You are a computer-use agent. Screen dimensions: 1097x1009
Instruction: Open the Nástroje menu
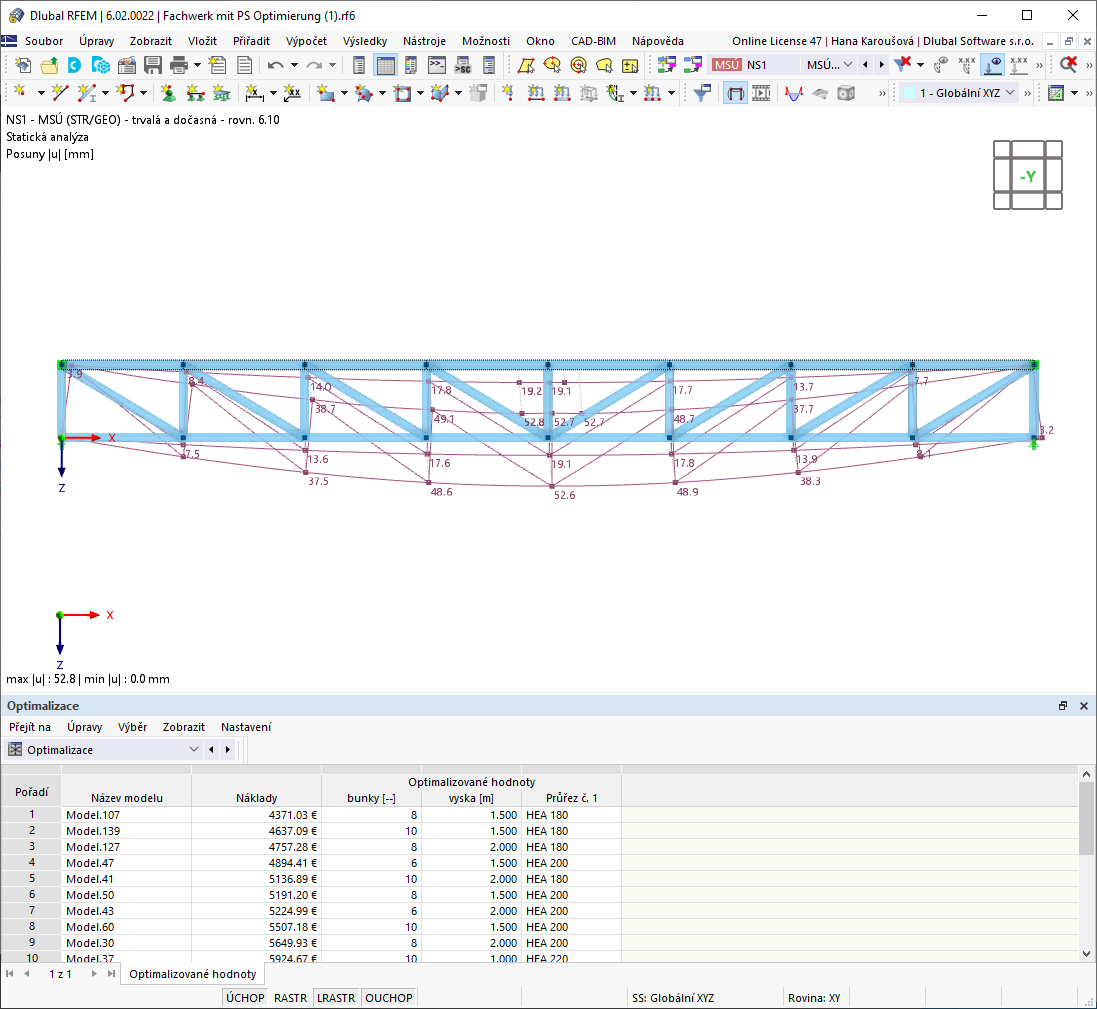click(424, 41)
